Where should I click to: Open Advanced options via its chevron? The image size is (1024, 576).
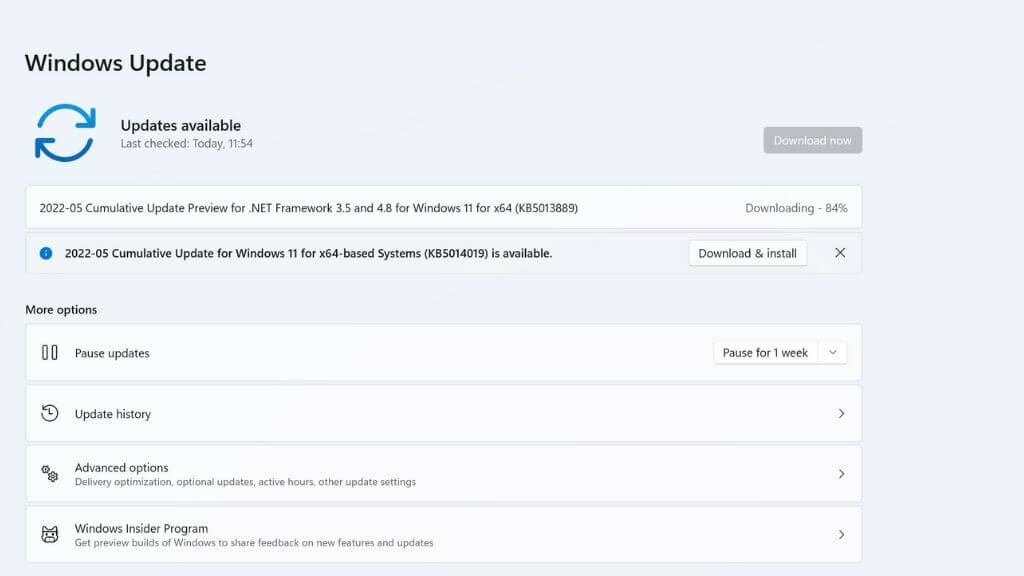(841, 473)
